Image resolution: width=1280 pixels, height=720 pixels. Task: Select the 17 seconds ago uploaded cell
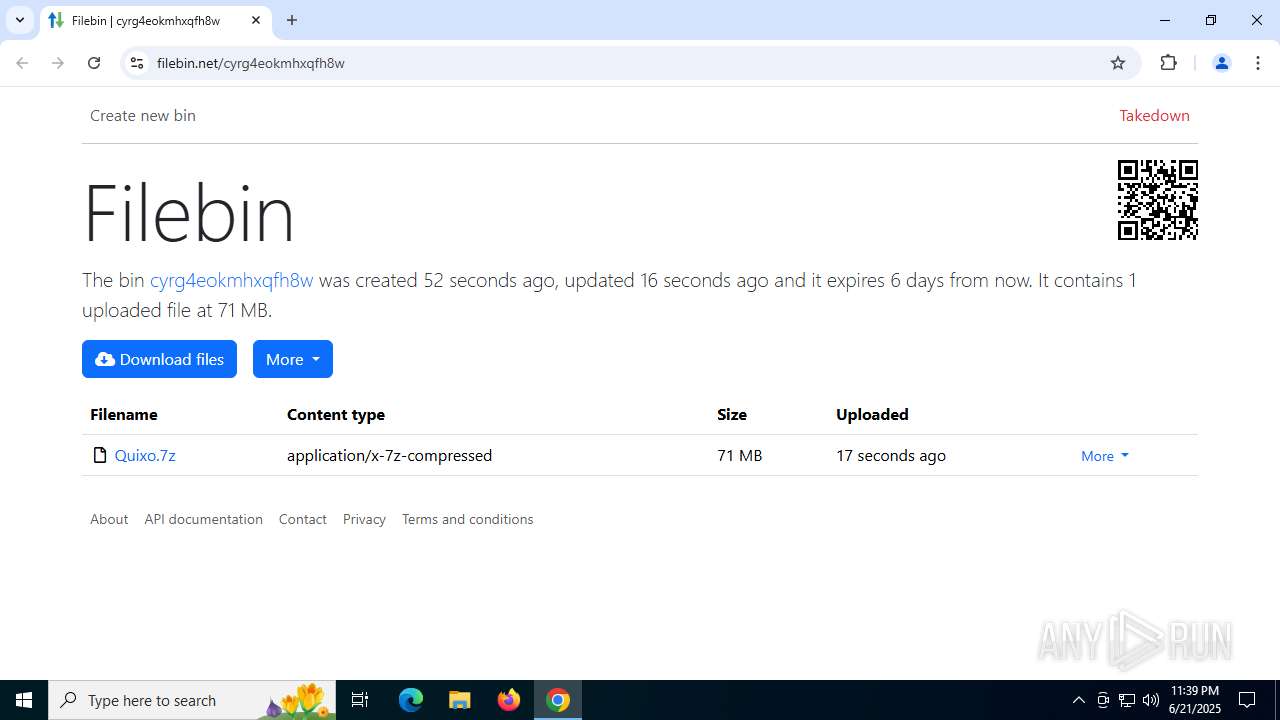click(891, 455)
